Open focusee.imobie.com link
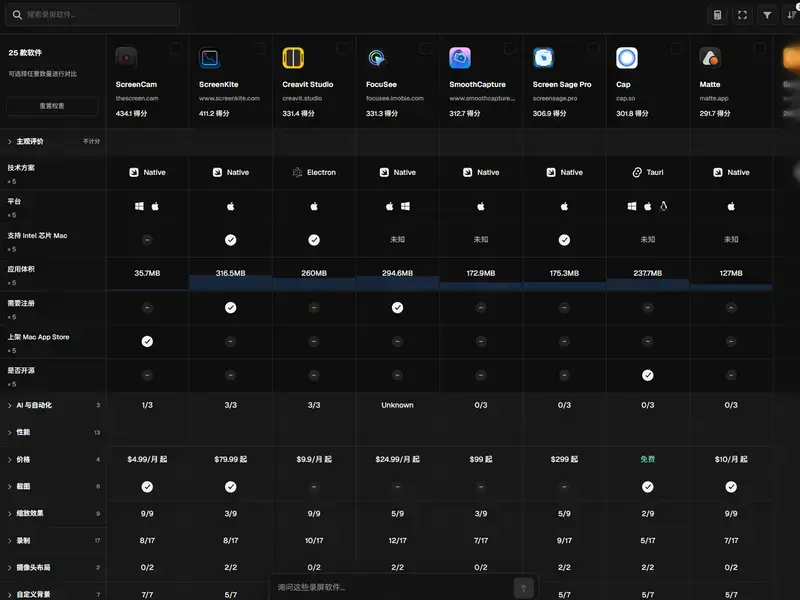The width and height of the screenshot is (800, 600). click(x=394, y=98)
